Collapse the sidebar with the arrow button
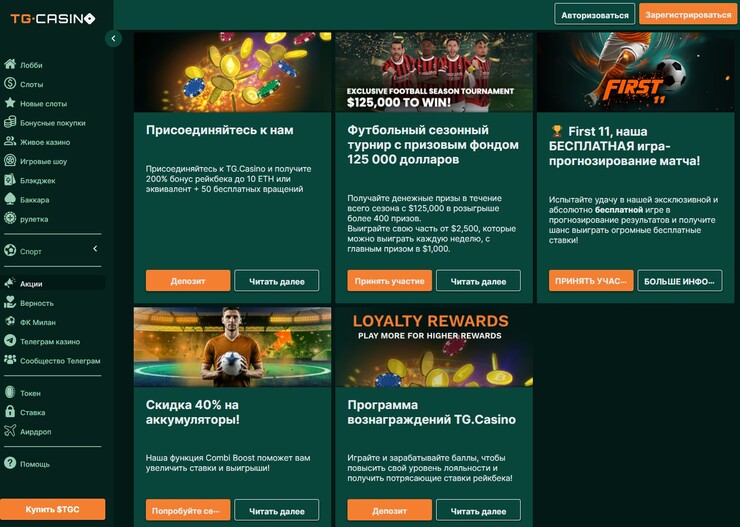The width and height of the screenshot is (740, 527). click(x=113, y=38)
